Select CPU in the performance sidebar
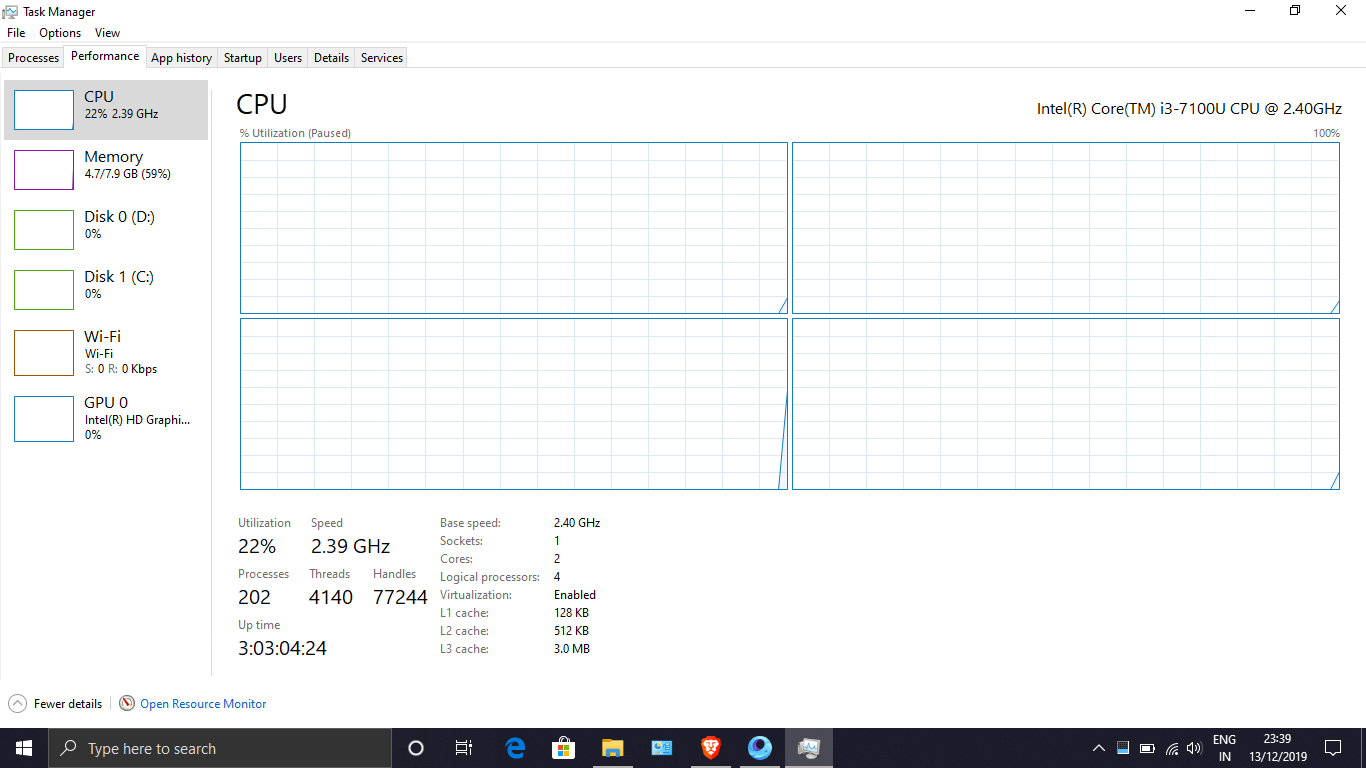Viewport: 1366px width, 768px height. (x=106, y=110)
